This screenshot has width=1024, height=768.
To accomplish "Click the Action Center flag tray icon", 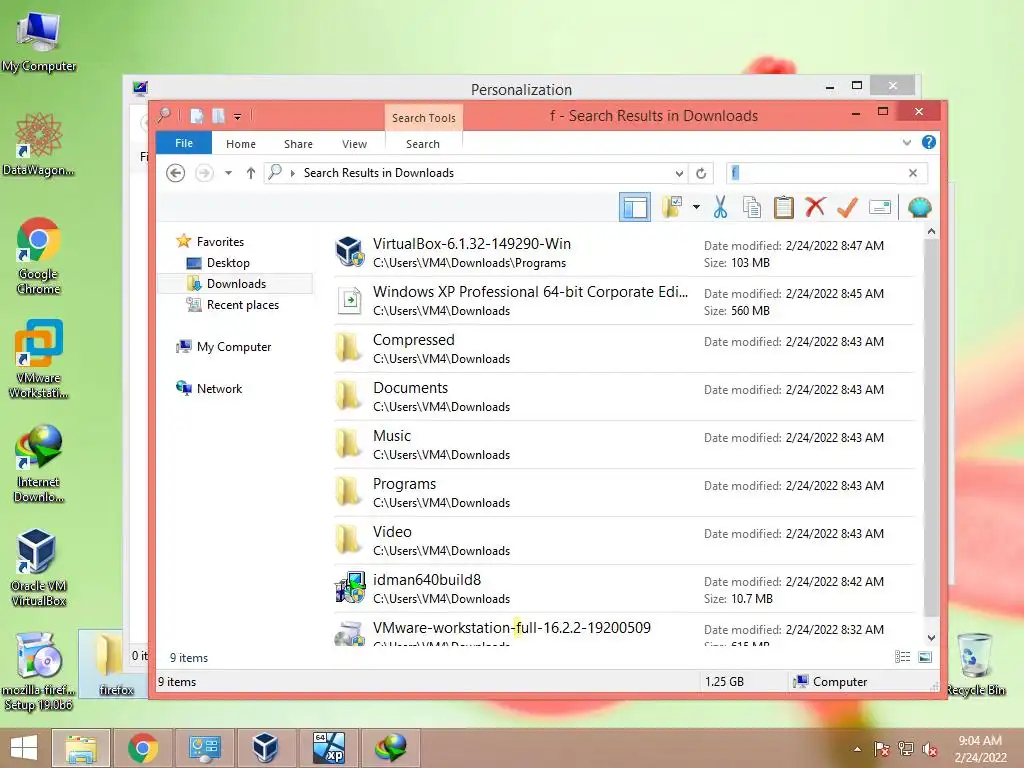I will (882, 749).
